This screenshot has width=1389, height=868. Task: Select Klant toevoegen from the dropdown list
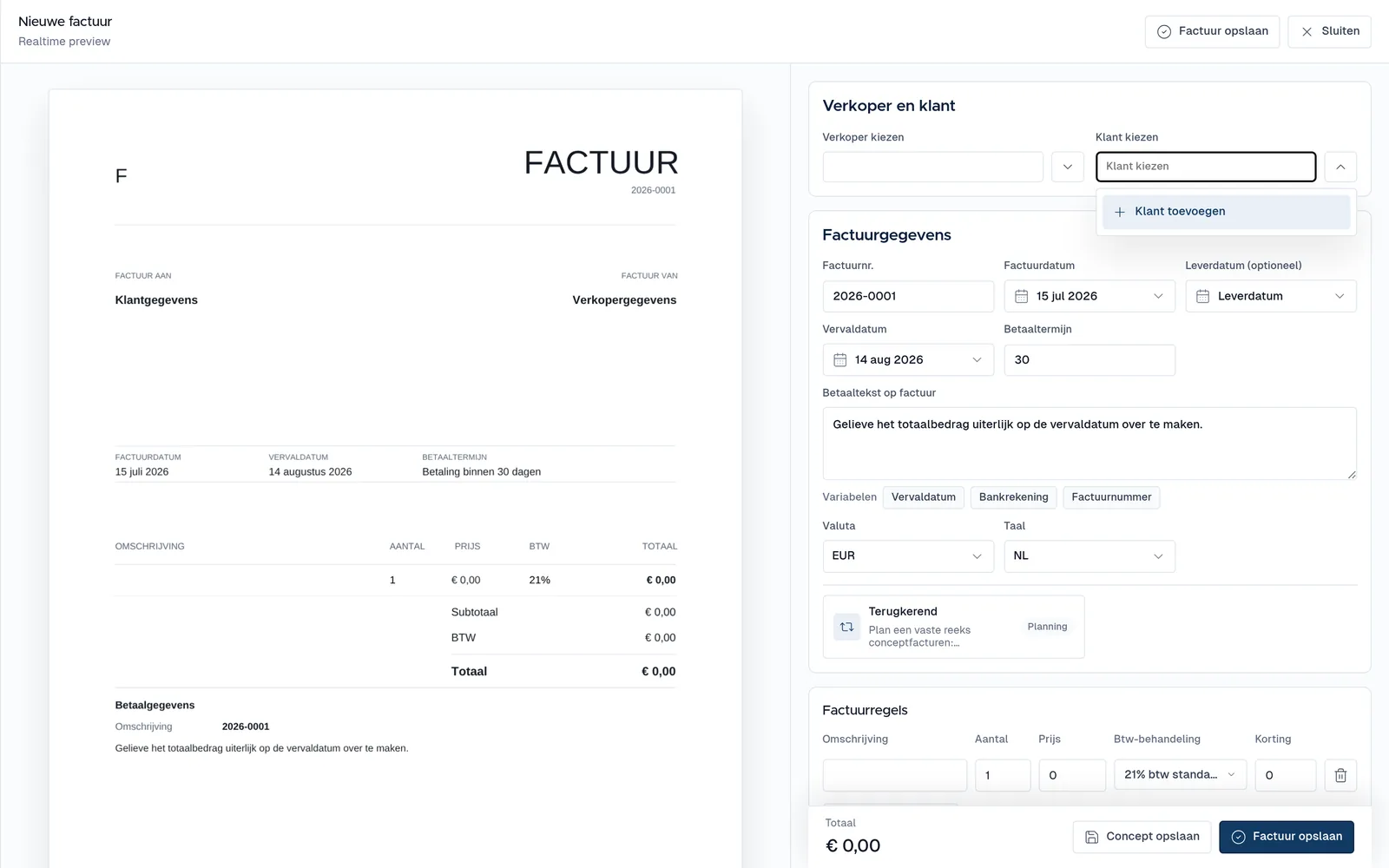coord(1226,212)
